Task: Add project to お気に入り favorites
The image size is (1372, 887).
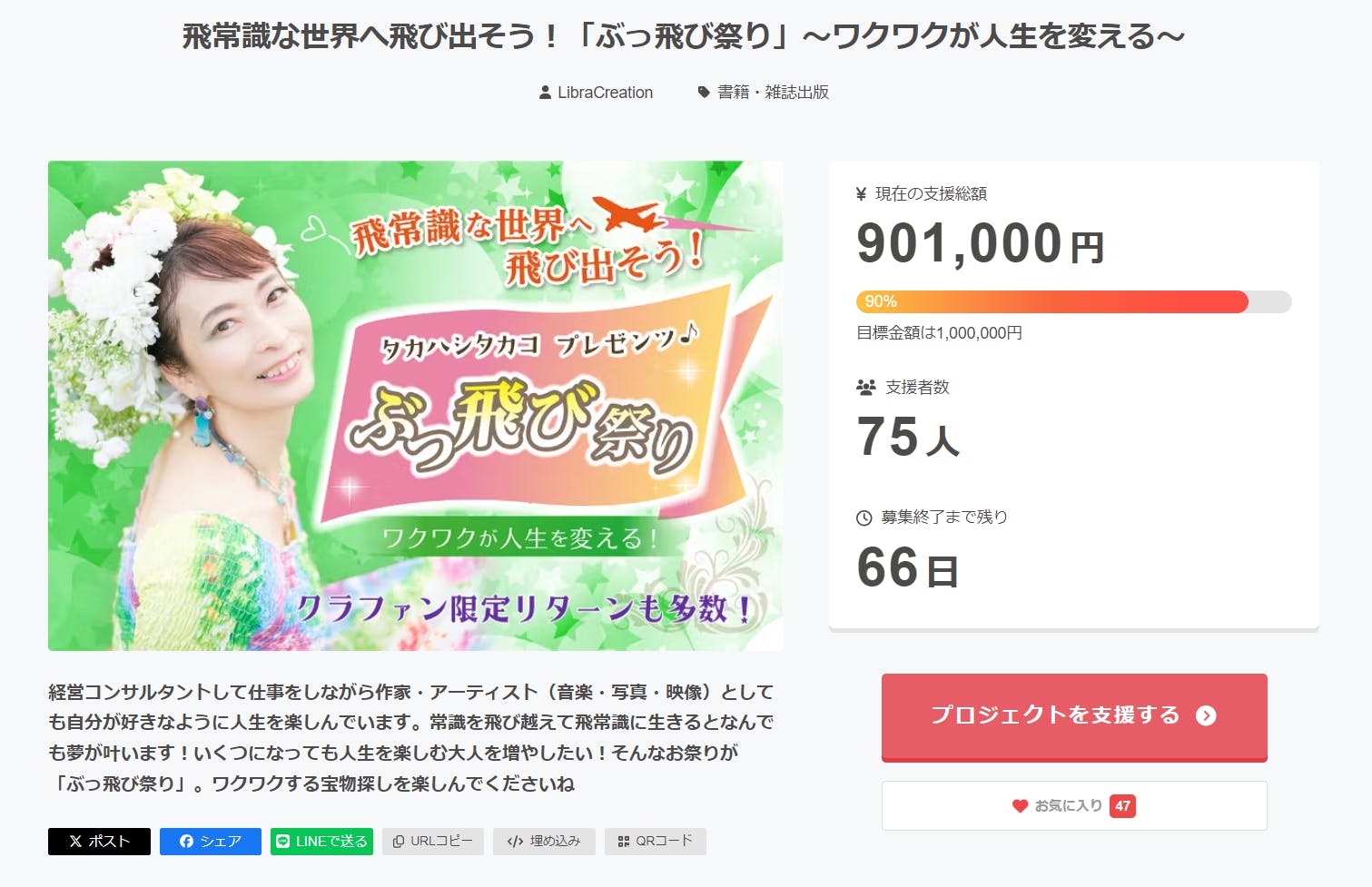Action: [x=1073, y=805]
